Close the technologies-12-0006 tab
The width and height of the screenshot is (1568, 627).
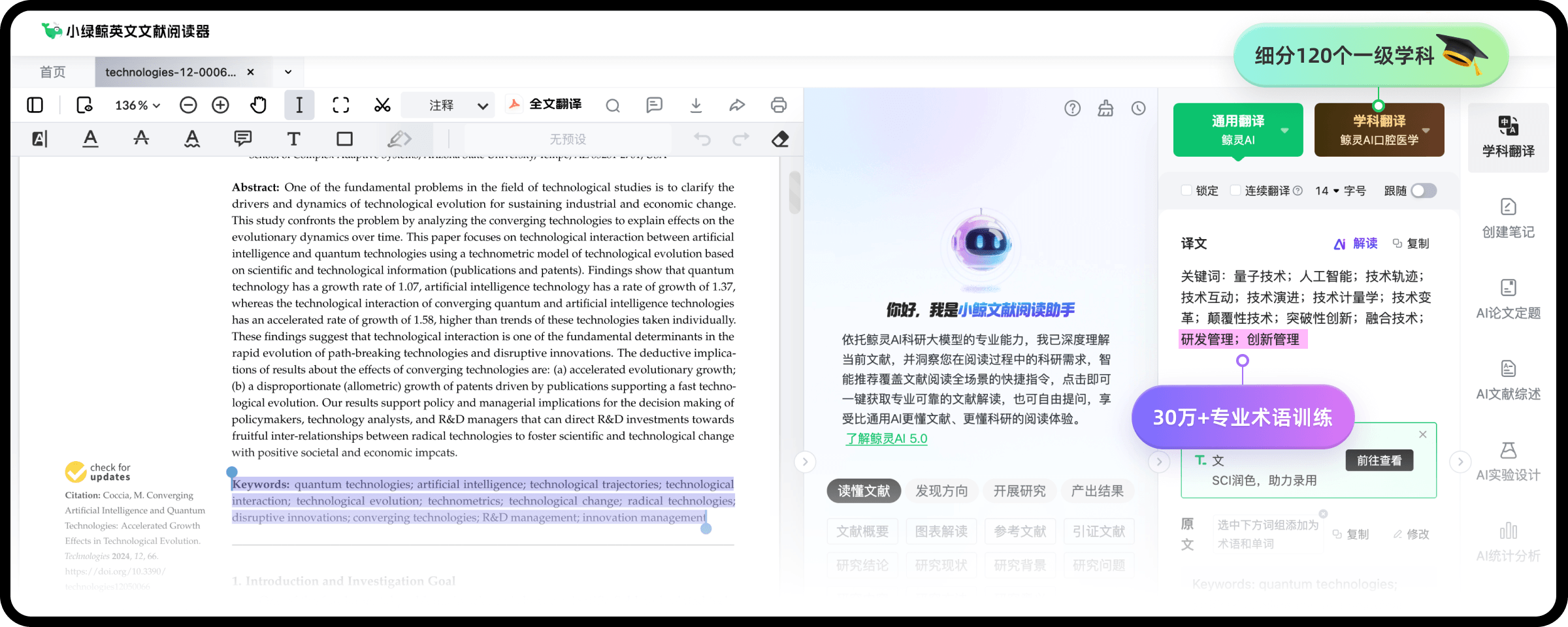tap(250, 72)
